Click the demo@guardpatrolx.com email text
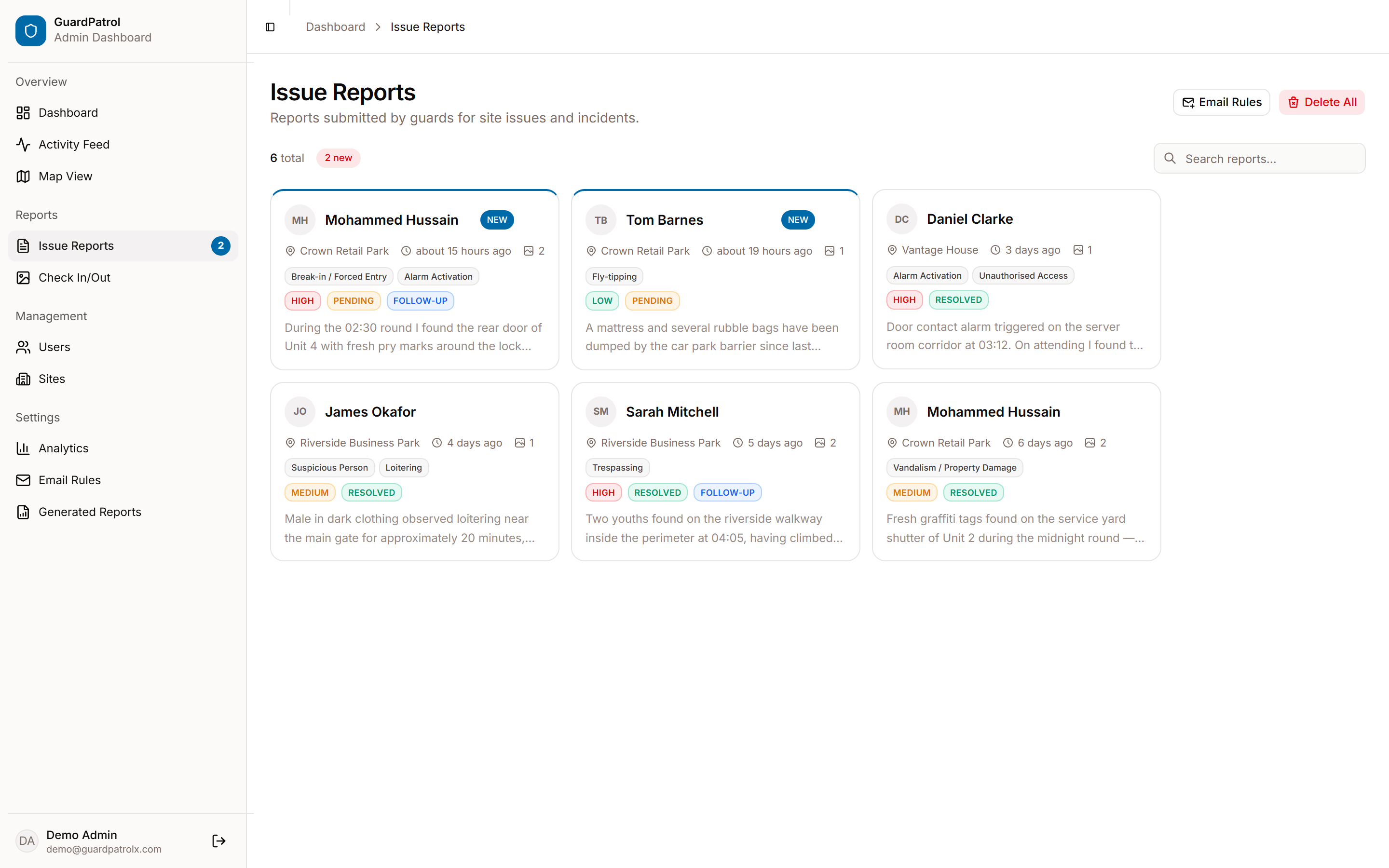Viewport: 1389px width, 868px height. (104, 849)
